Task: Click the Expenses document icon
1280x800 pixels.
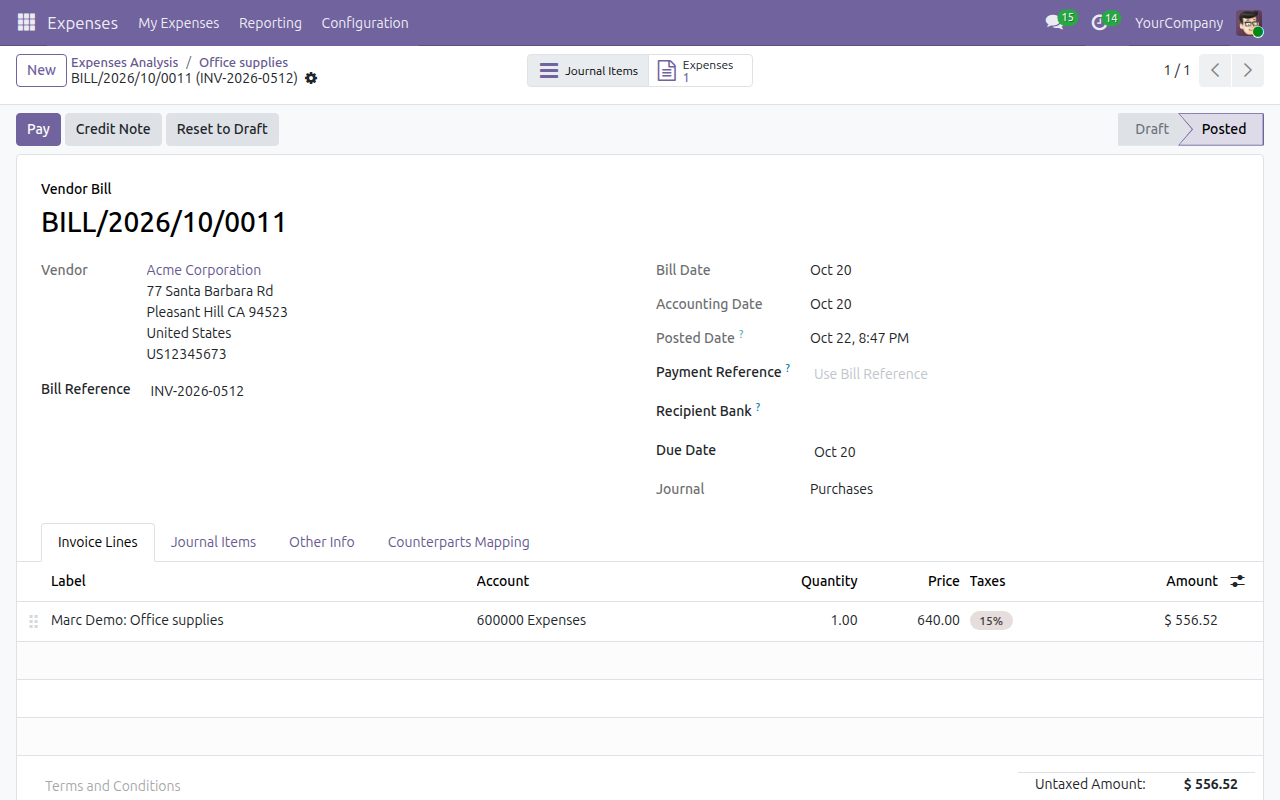Action: pyautogui.click(x=666, y=71)
